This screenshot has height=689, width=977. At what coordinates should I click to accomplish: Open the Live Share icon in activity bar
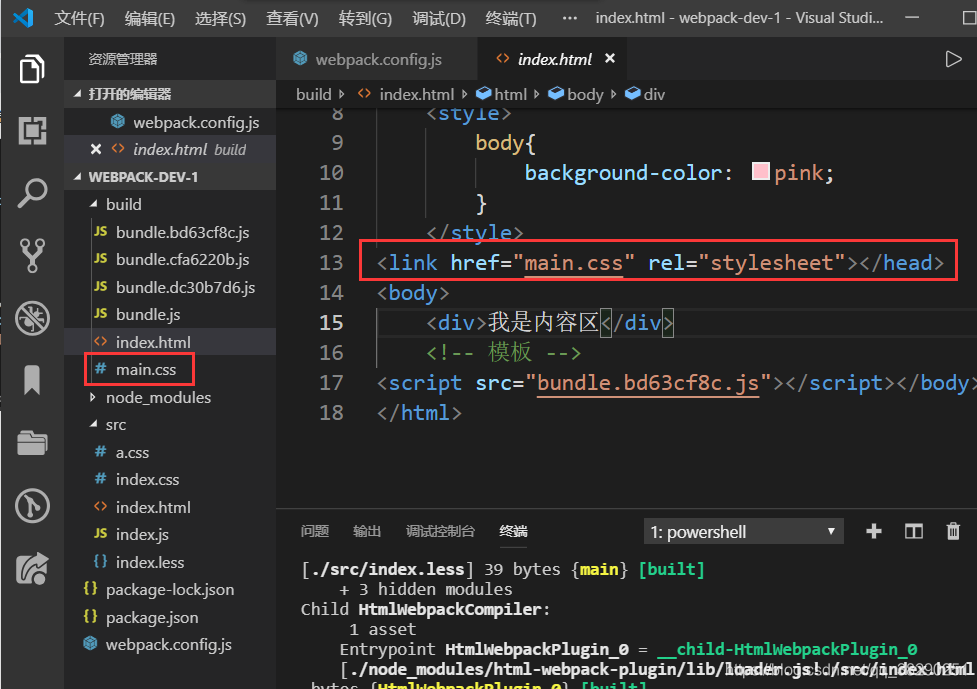click(32, 568)
